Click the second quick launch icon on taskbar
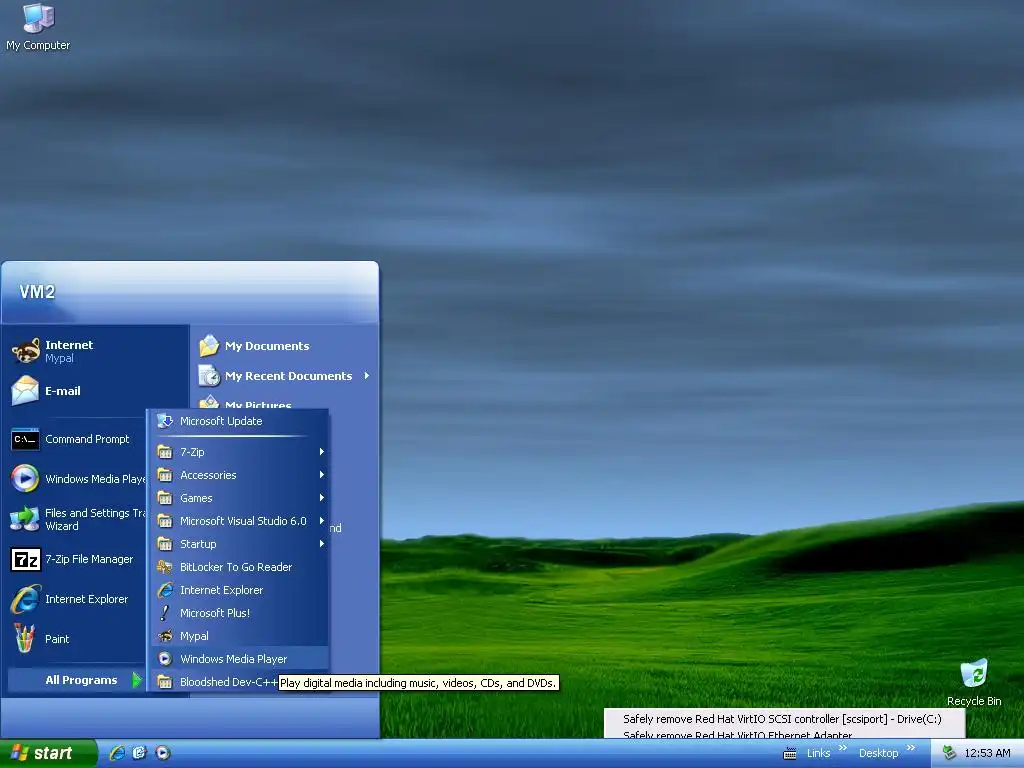 140,753
